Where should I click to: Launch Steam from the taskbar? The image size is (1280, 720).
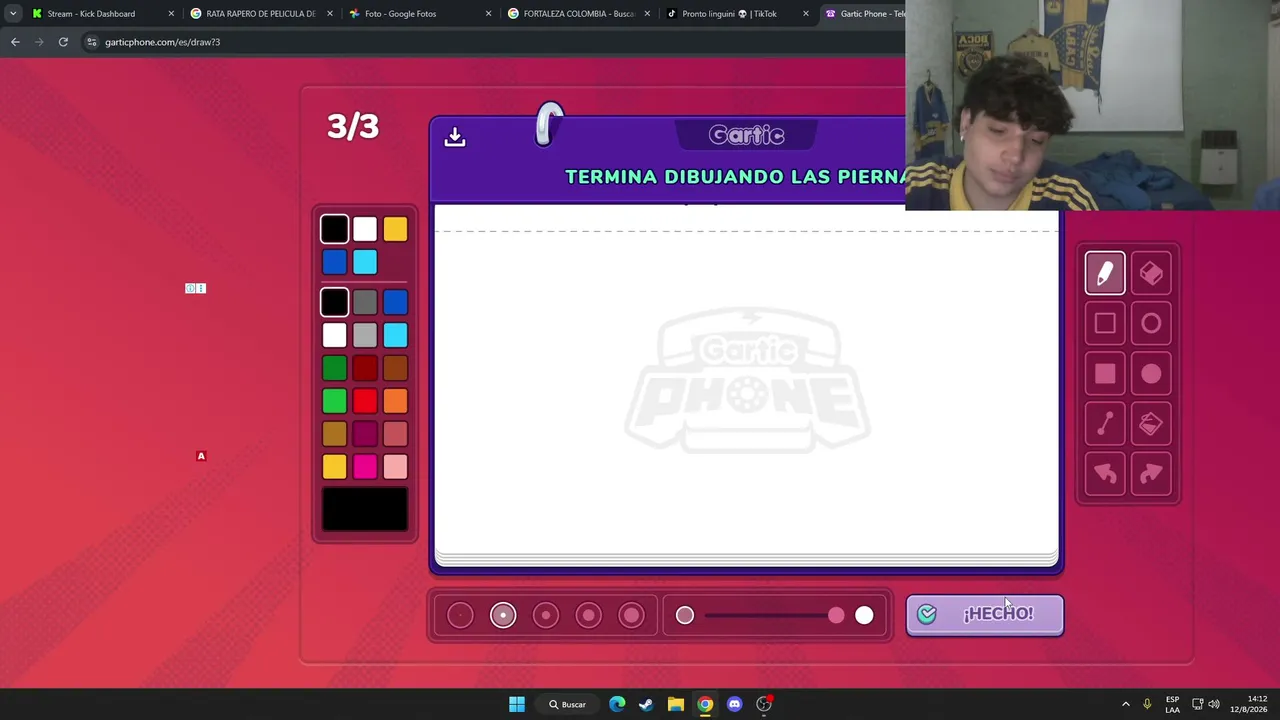[646, 704]
